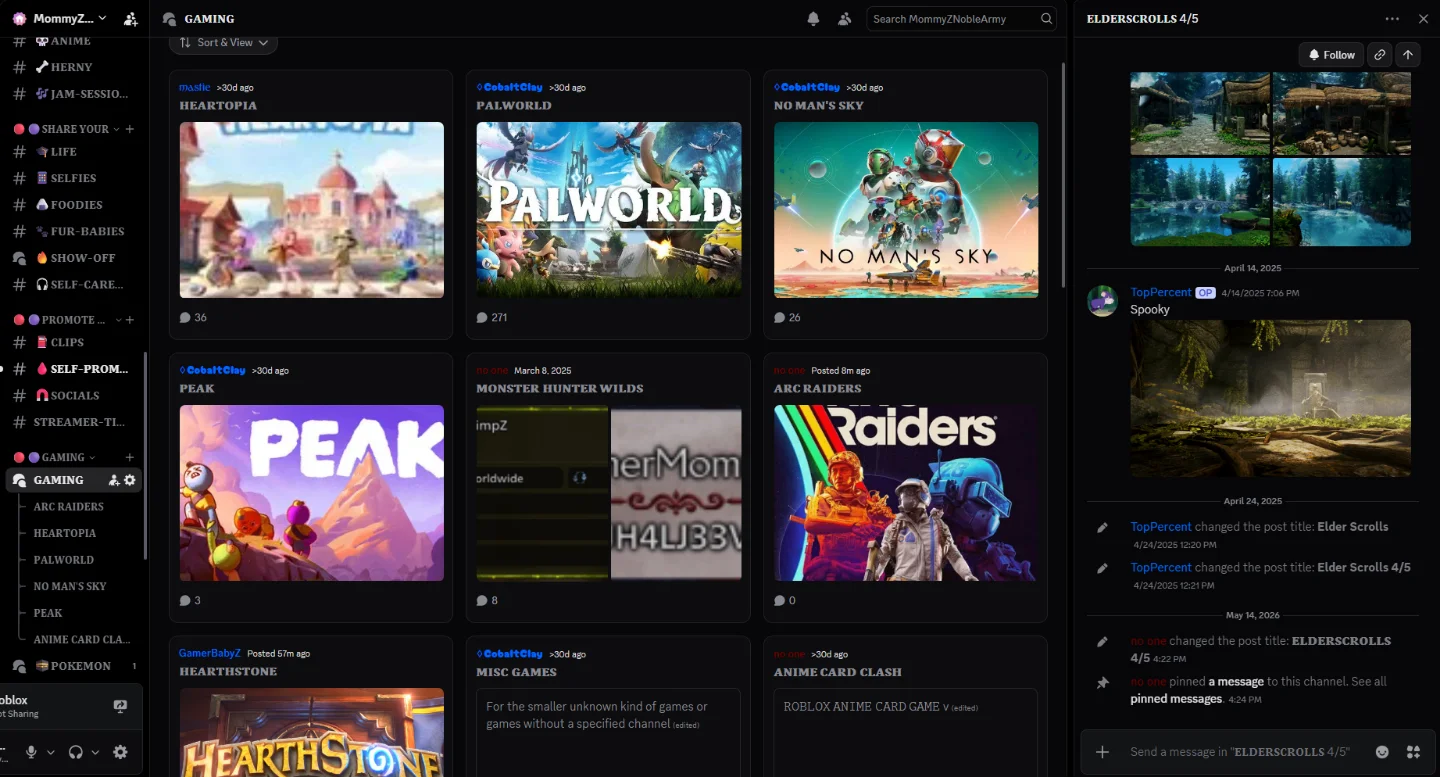Click the magnifier icon in the search box

coord(1047,19)
